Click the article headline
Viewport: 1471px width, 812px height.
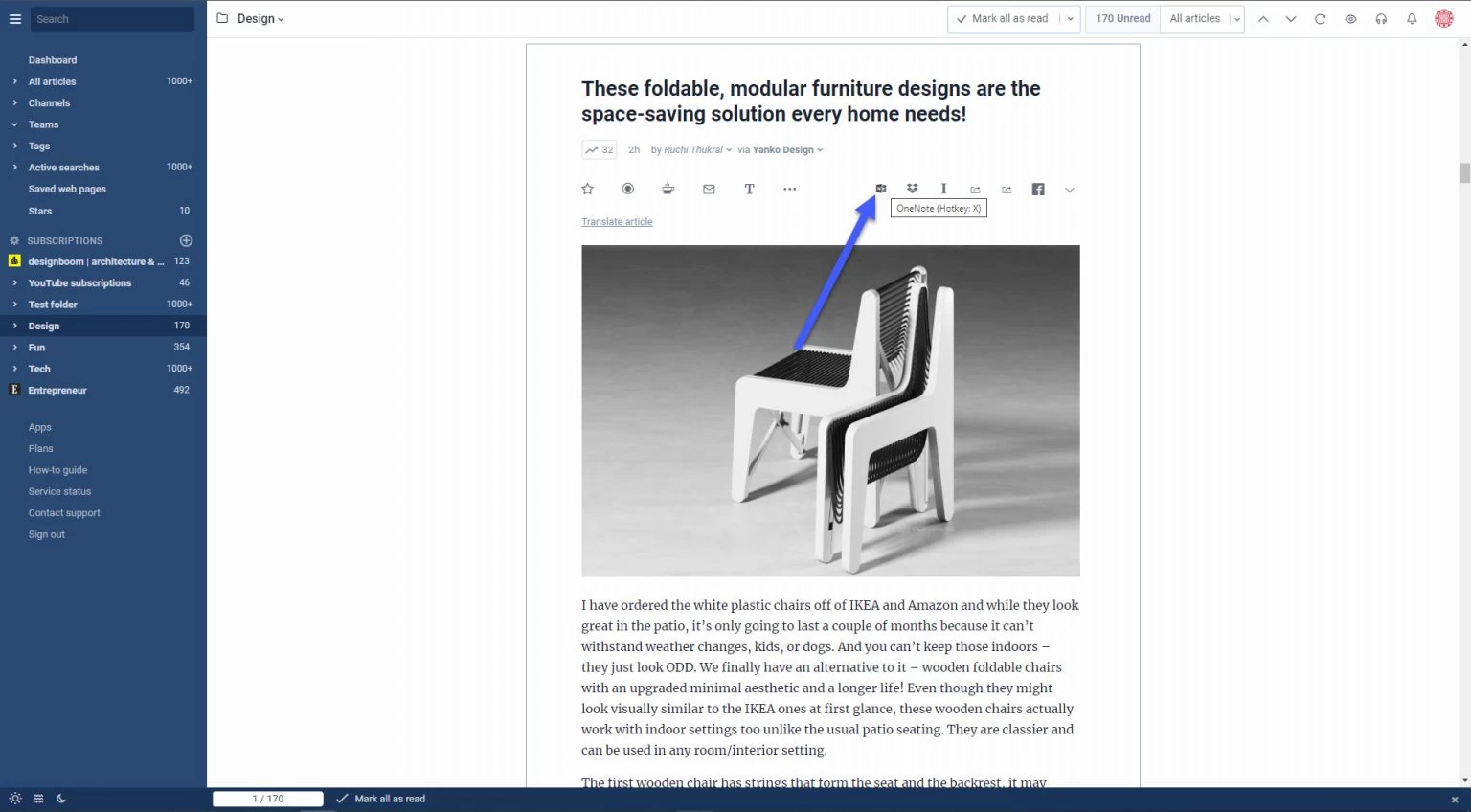pos(810,101)
